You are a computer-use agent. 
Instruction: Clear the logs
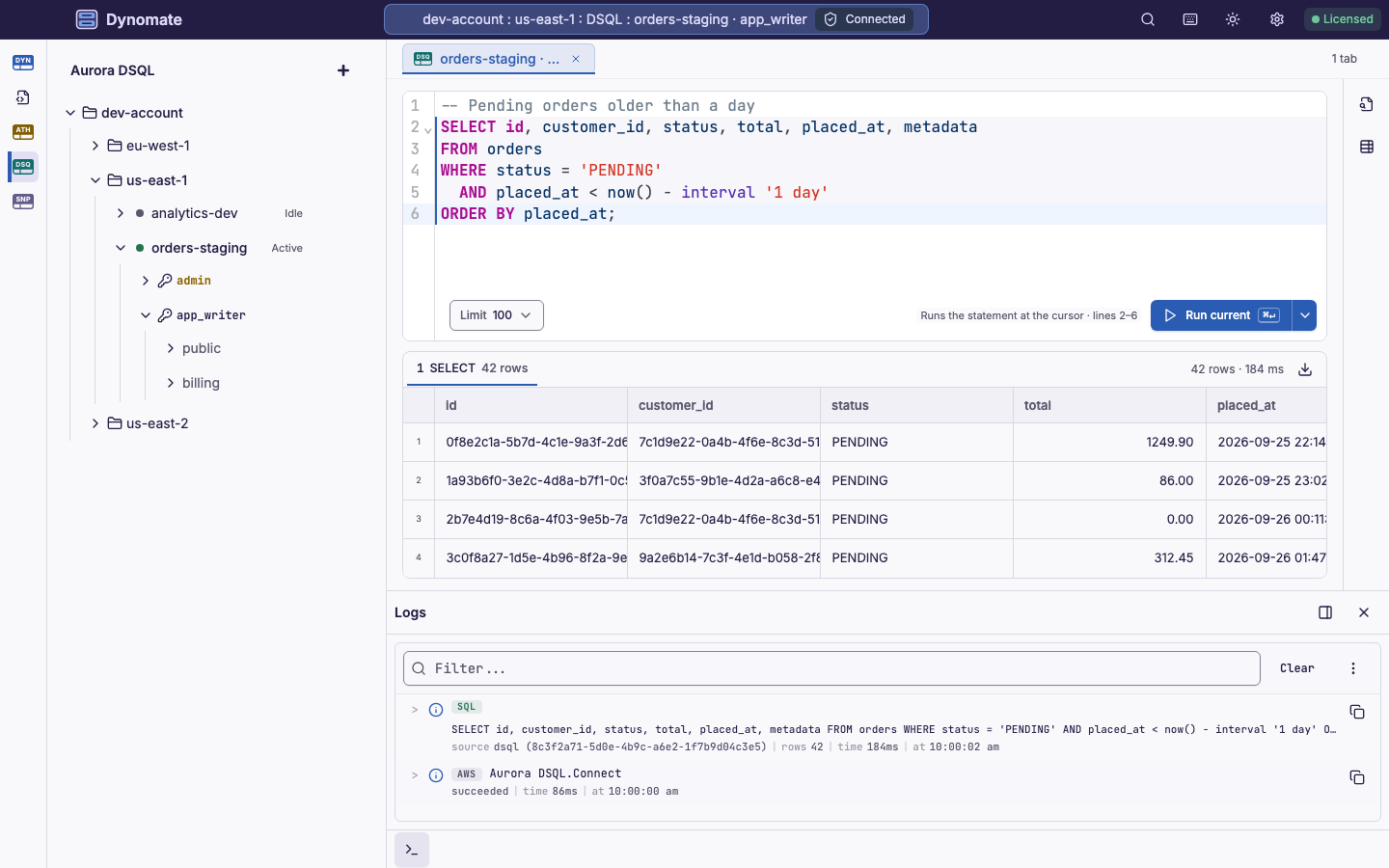pos(1297,668)
